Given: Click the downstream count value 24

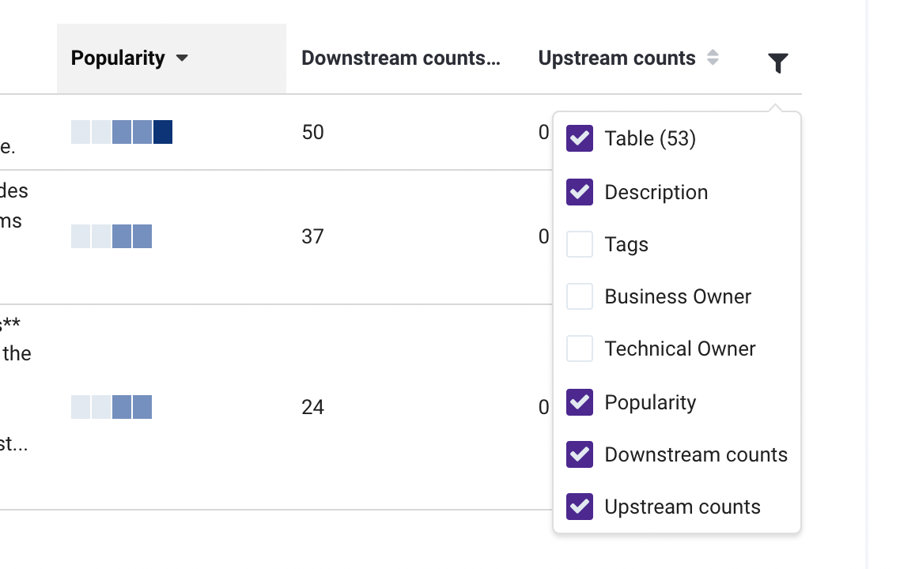Looking at the screenshot, I should coord(313,407).
